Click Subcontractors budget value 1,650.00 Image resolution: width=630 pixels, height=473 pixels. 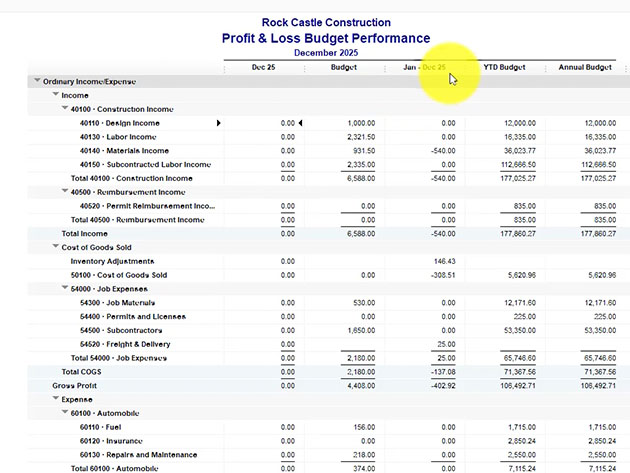click(361, 330)
